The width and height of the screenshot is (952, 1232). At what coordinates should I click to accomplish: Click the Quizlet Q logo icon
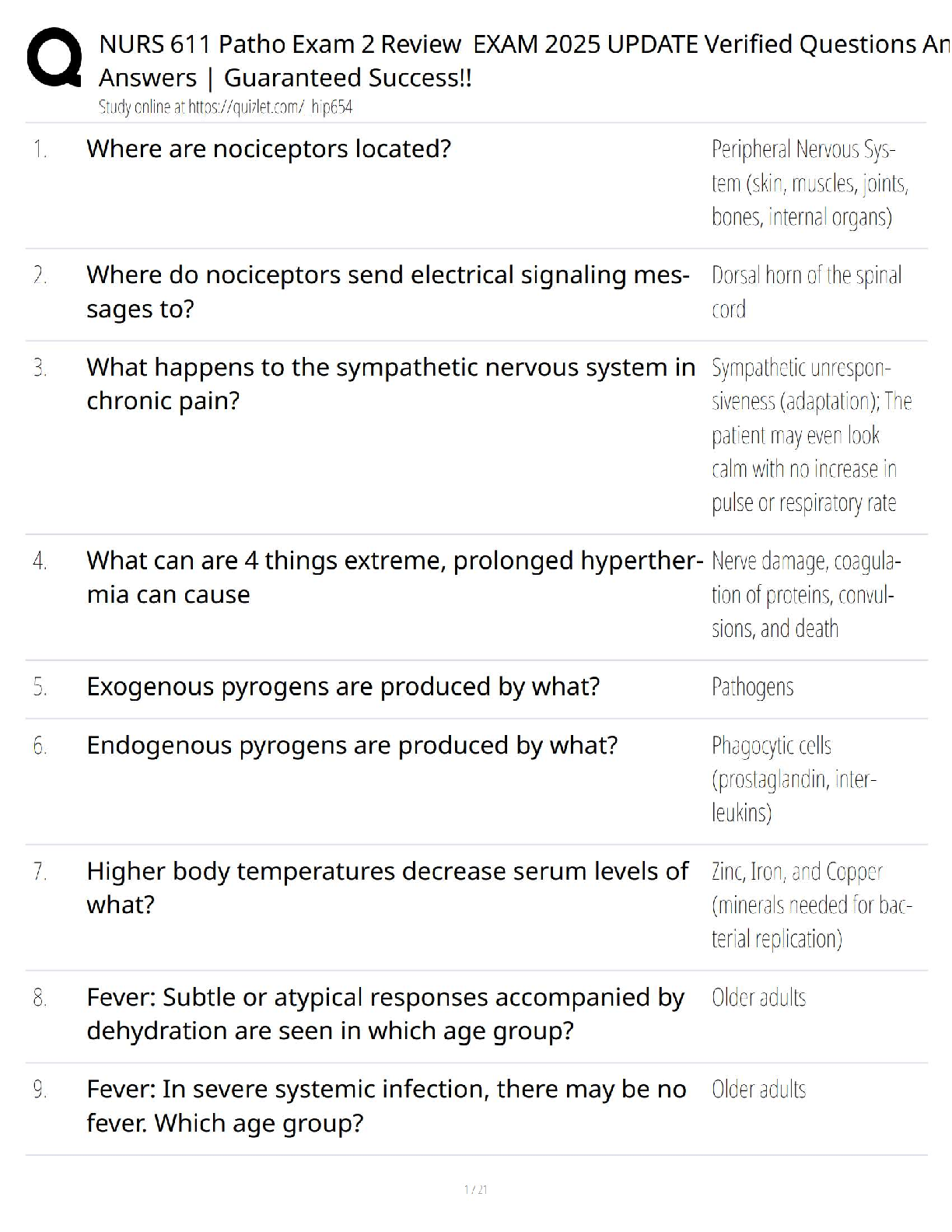pyautogui.click(x=54, y=57)
